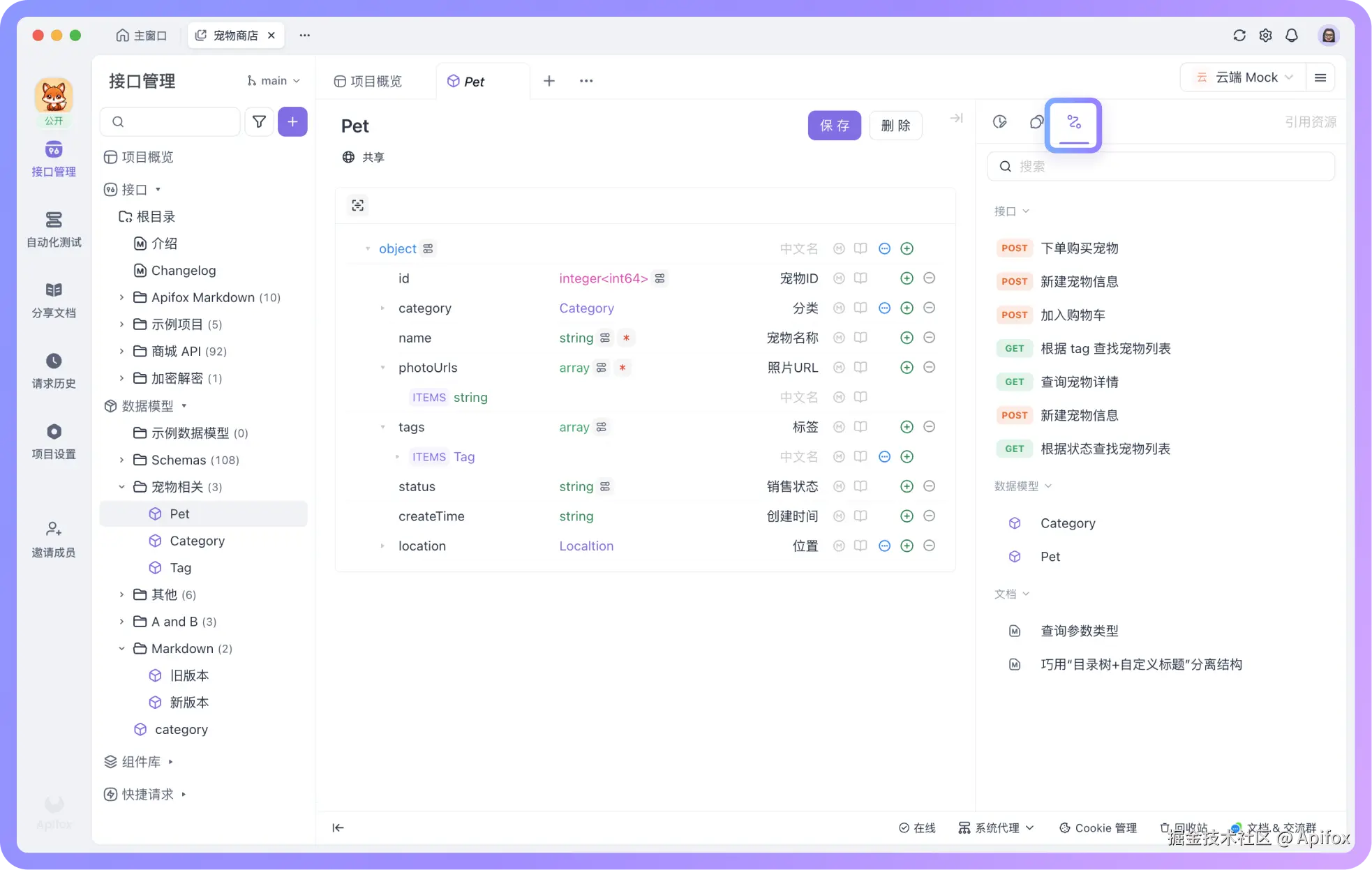Expand the location field row
This screenshot has width=1372, height=870.
pos(381,546)
